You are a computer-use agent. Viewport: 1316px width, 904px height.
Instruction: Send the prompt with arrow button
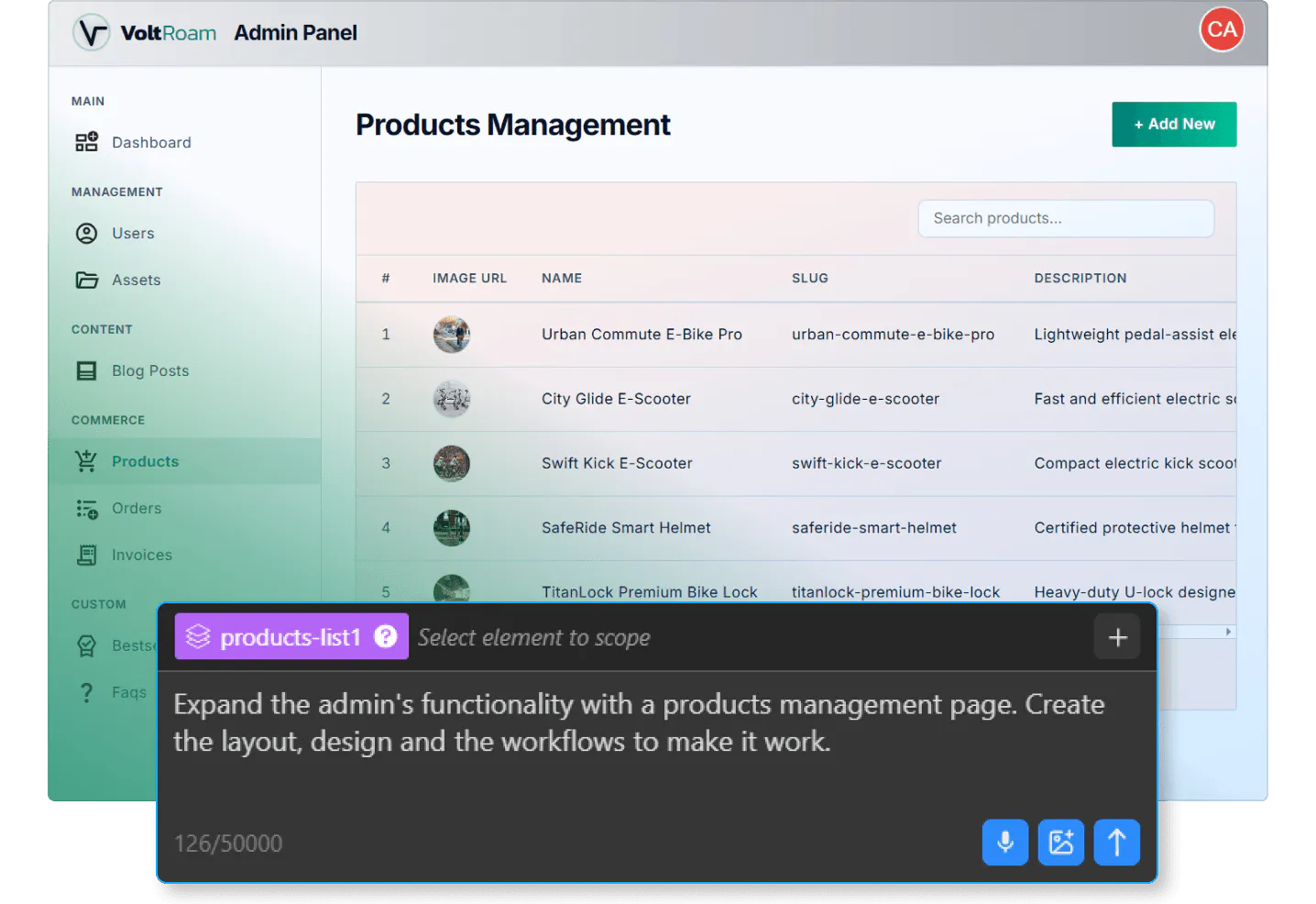(x=1117, y=842)
